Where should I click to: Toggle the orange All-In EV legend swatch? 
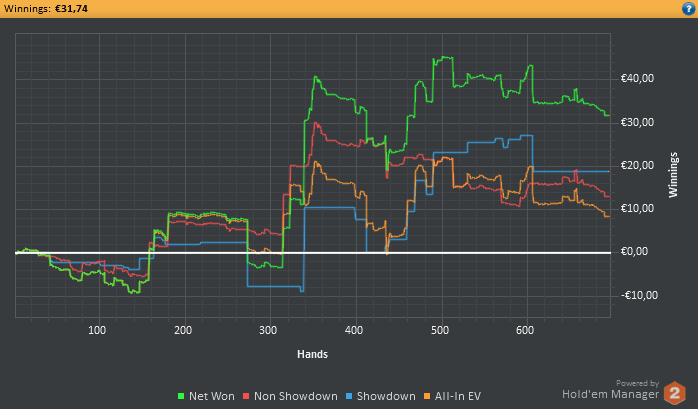coord(427,396)
